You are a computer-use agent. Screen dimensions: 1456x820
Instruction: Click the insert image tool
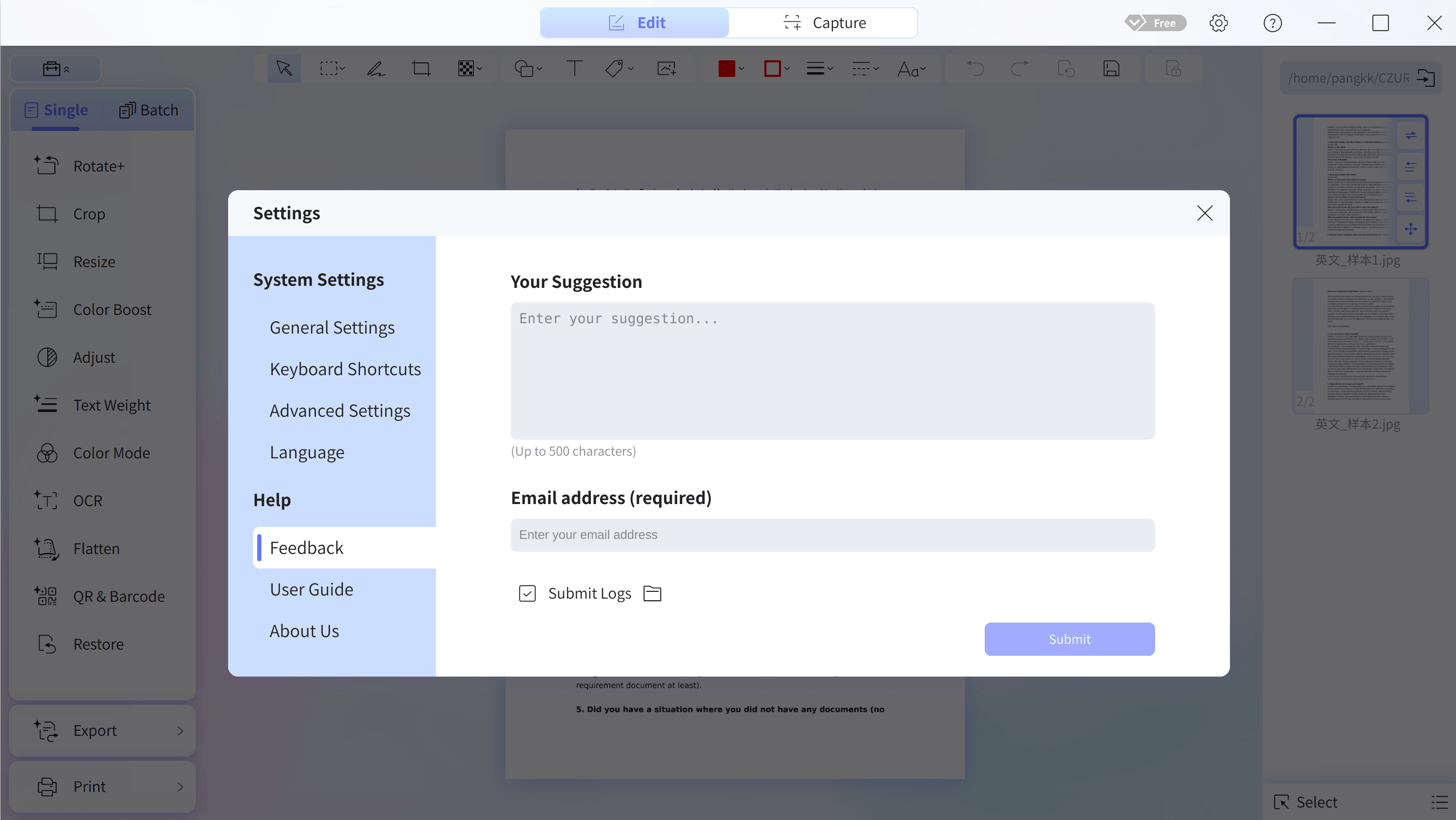click(667, 69)
